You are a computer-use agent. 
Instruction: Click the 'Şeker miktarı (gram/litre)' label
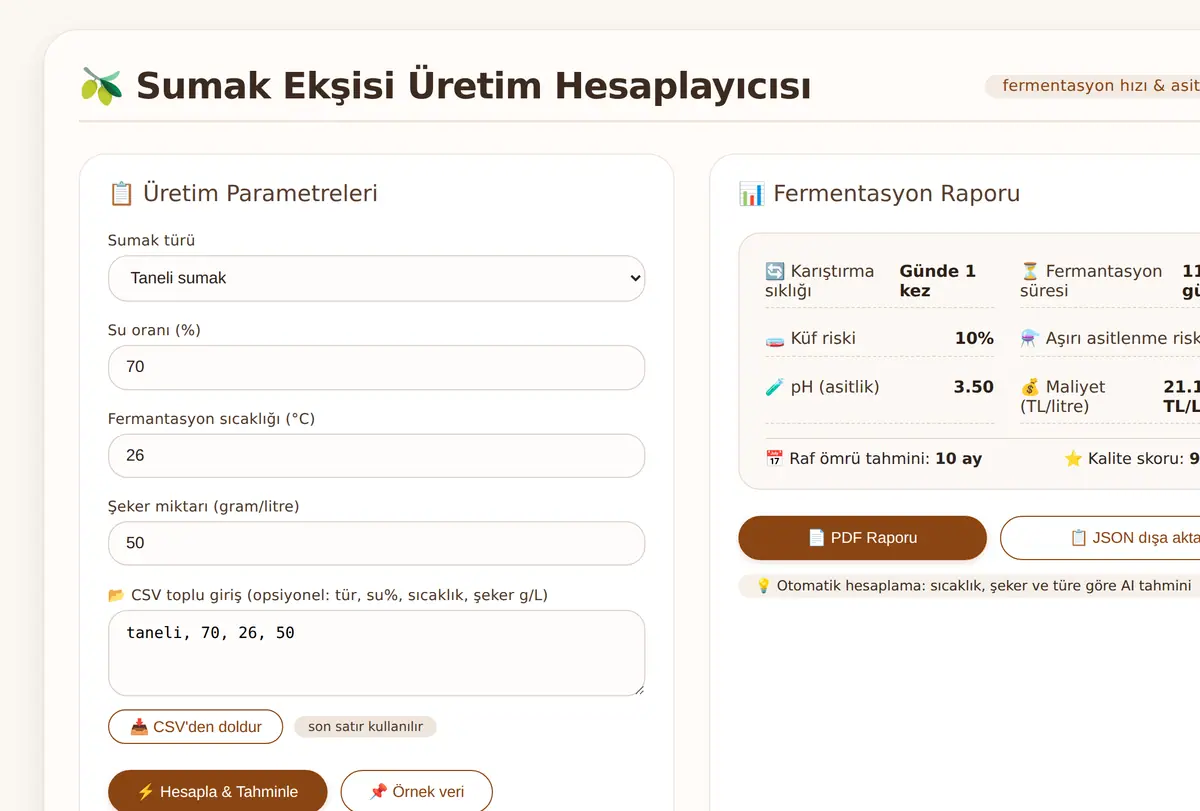204,507
